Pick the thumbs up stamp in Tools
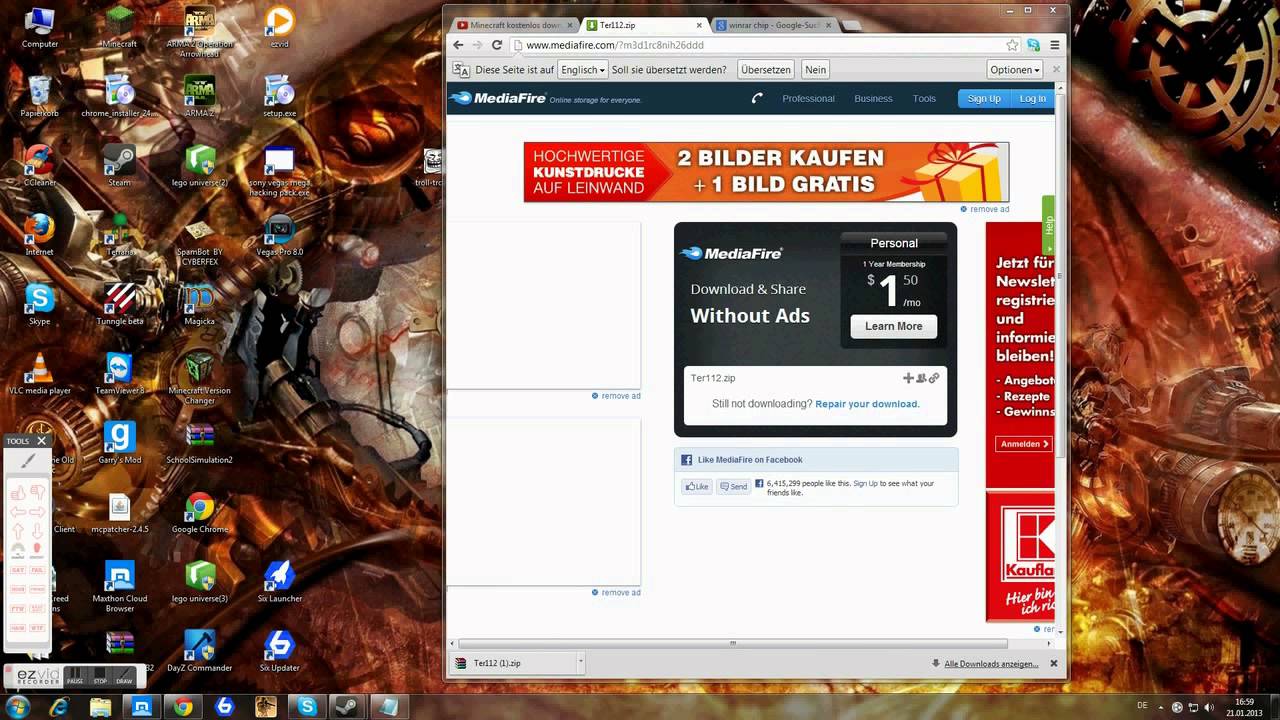 coord(18,492)
